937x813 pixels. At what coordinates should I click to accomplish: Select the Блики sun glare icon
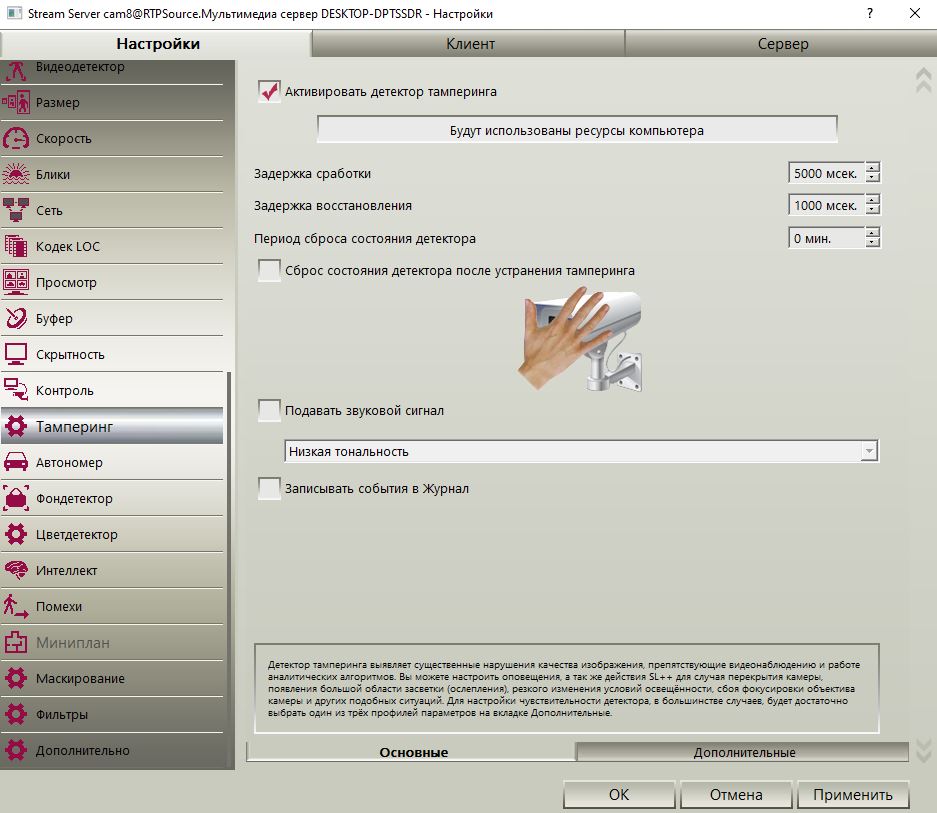click(x=16, y=175)
